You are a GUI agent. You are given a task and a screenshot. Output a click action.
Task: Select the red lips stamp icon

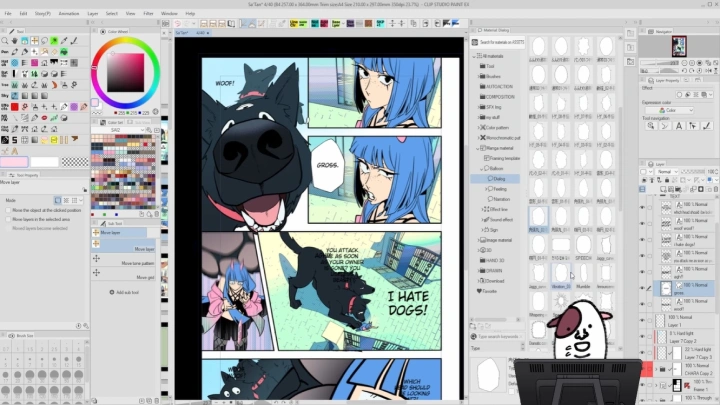(x=45, y=118)
